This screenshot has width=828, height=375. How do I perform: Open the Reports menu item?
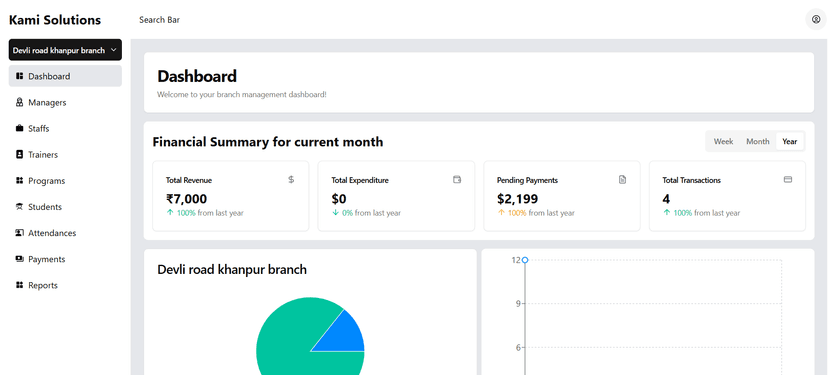pyautogui.click(x=65, y=285)
